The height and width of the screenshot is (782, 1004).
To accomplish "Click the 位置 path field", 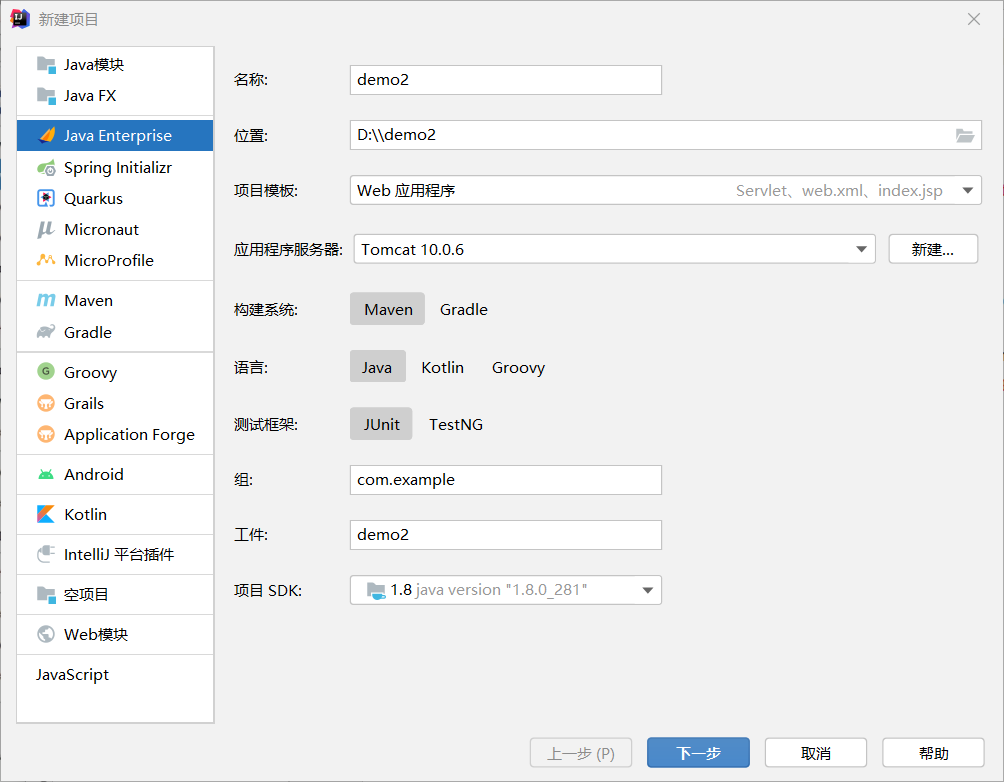I will [666, 135].
